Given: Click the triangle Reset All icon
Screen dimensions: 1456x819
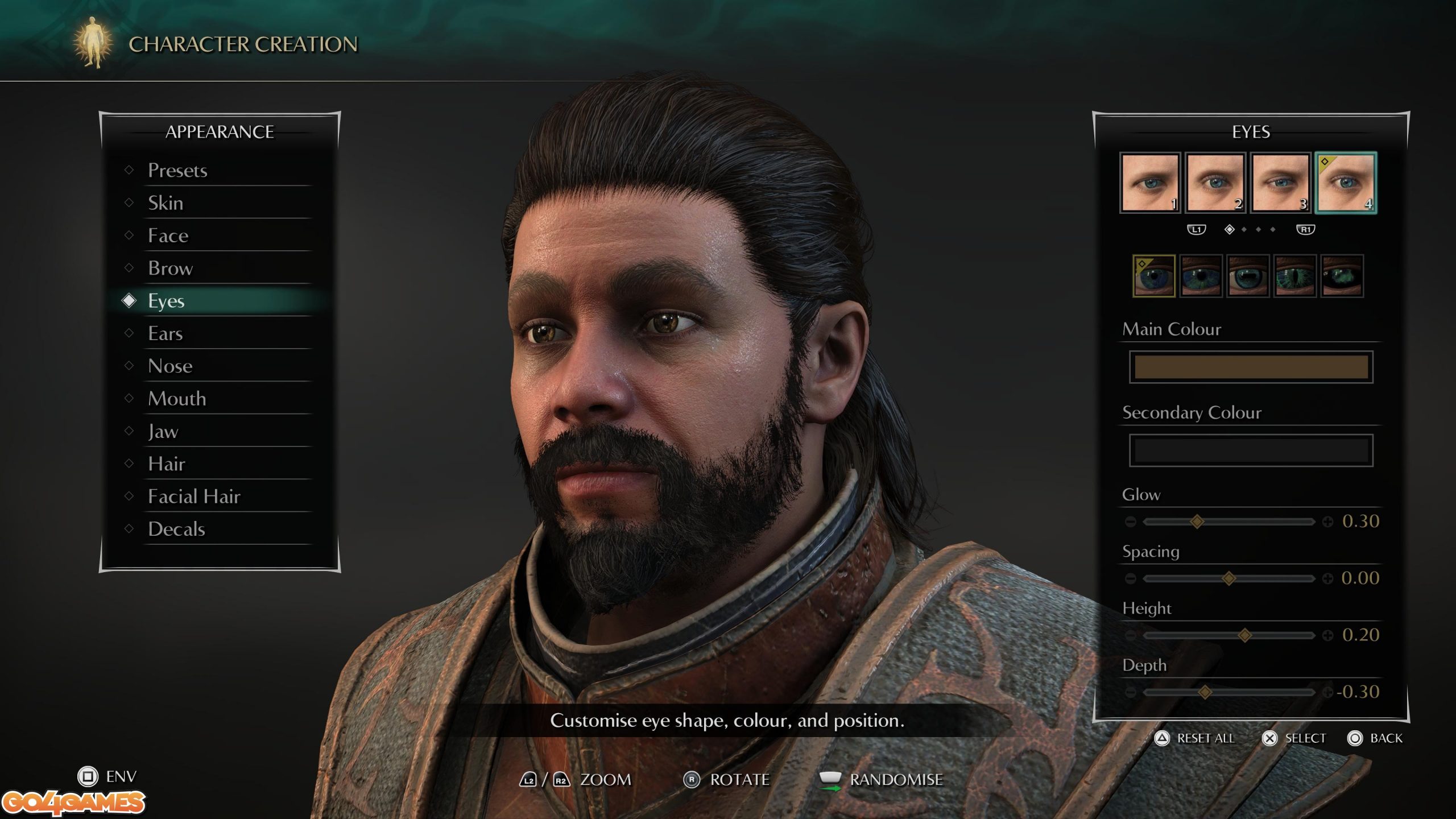Looking at the screenshot, I should click(1162, 738).
